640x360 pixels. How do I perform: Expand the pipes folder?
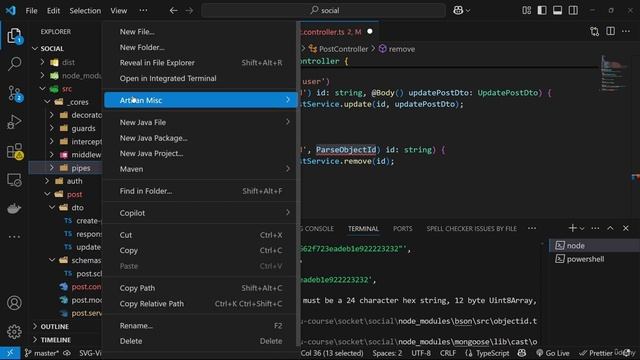click(51, 168)
